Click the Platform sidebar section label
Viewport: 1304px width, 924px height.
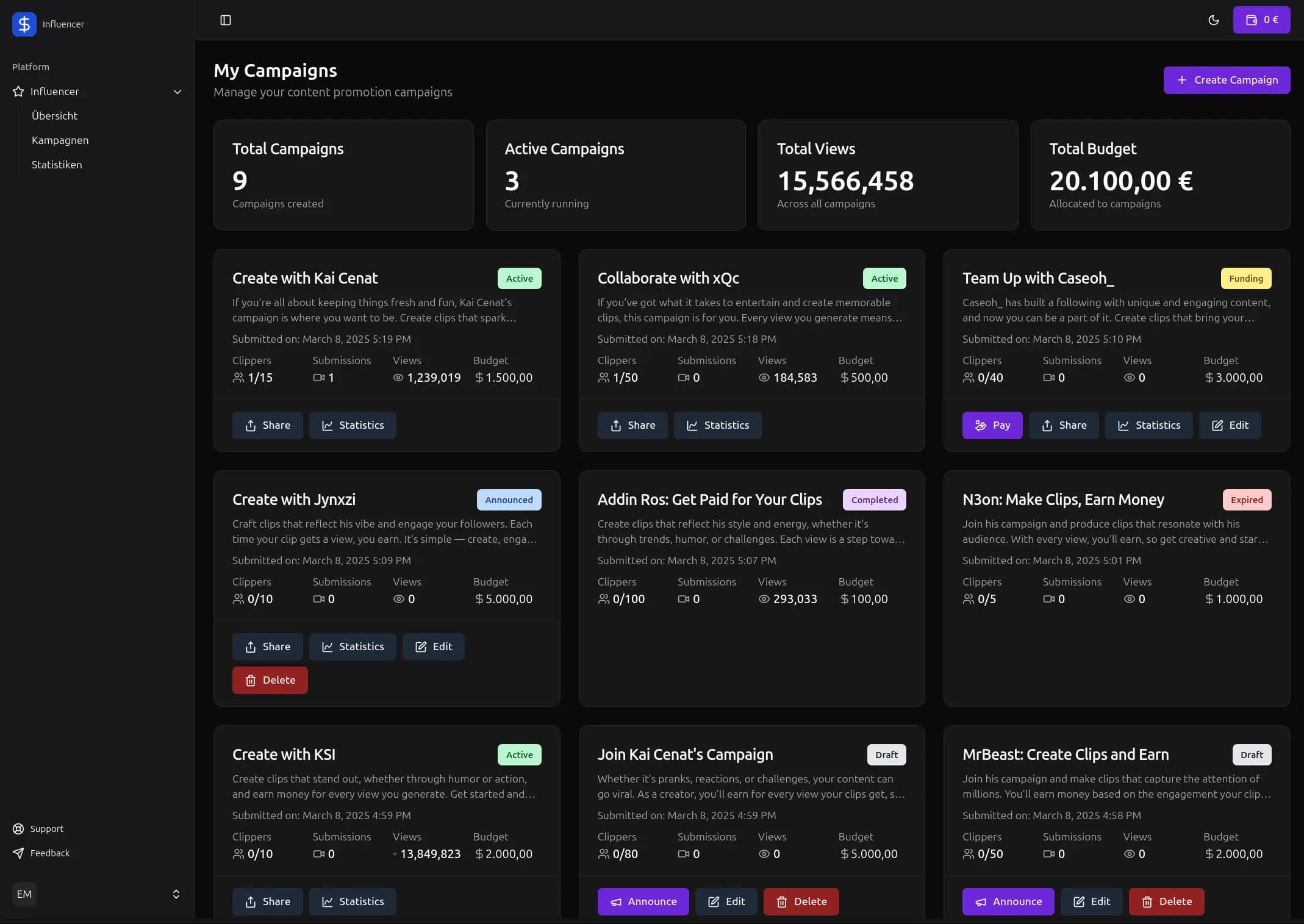(31, 67)
